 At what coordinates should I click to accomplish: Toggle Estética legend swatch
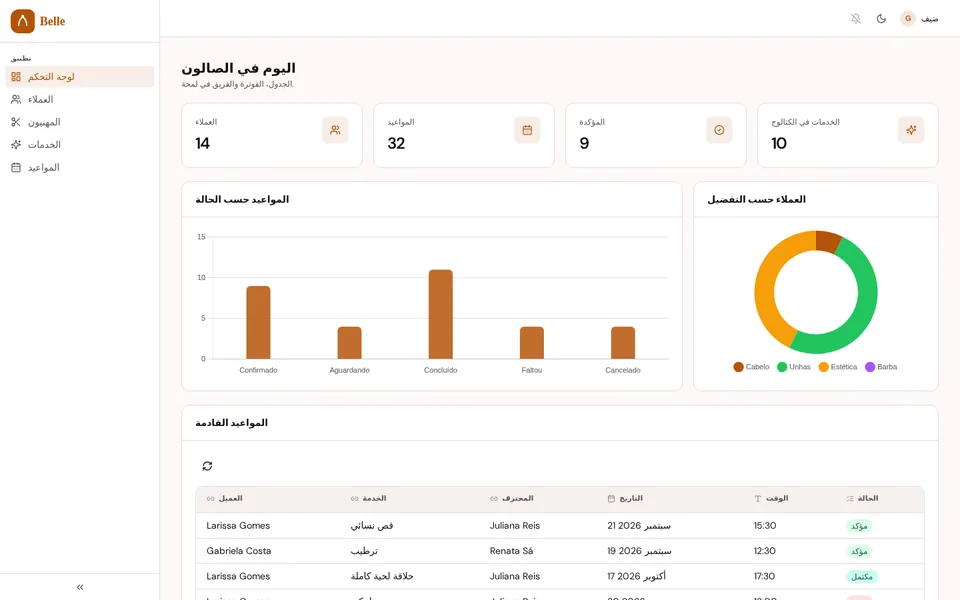point(823,367)
